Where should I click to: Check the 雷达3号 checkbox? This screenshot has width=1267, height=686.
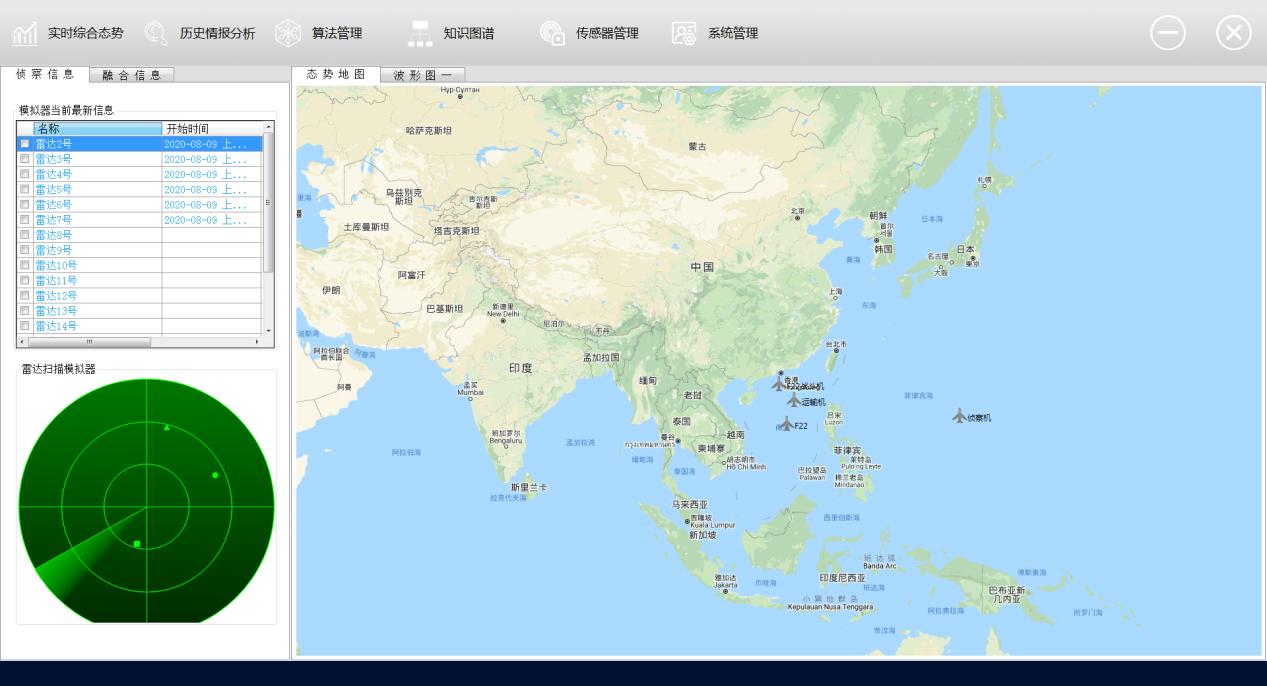pos(25,159)
